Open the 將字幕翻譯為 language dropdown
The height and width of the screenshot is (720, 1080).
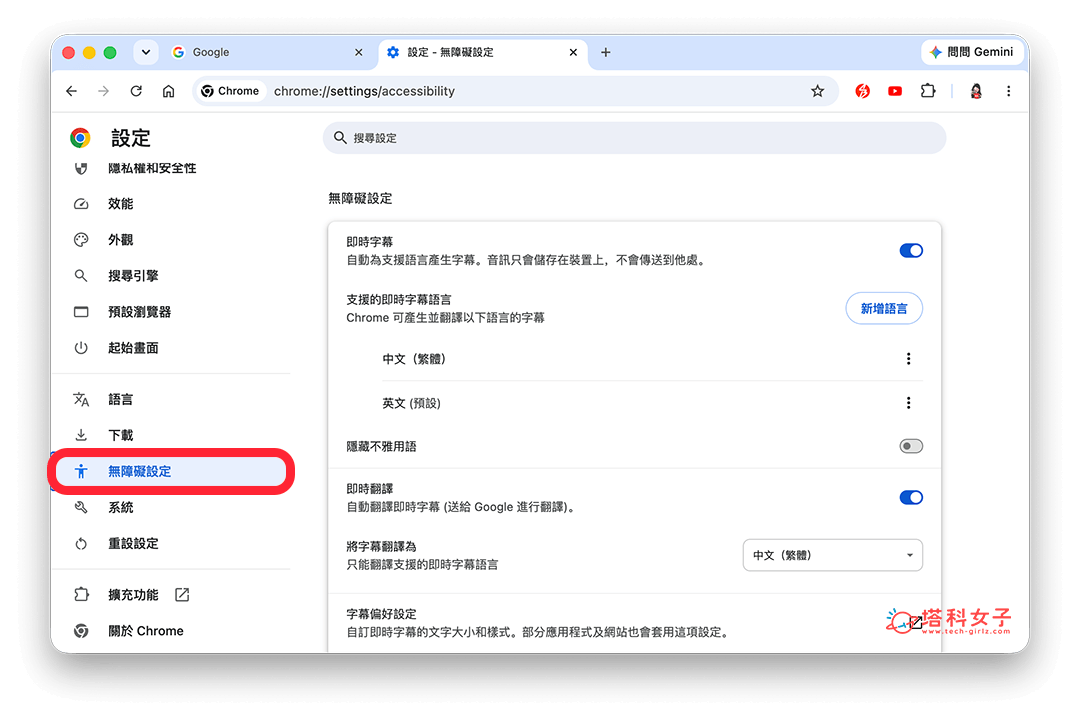tap(832, 555)
